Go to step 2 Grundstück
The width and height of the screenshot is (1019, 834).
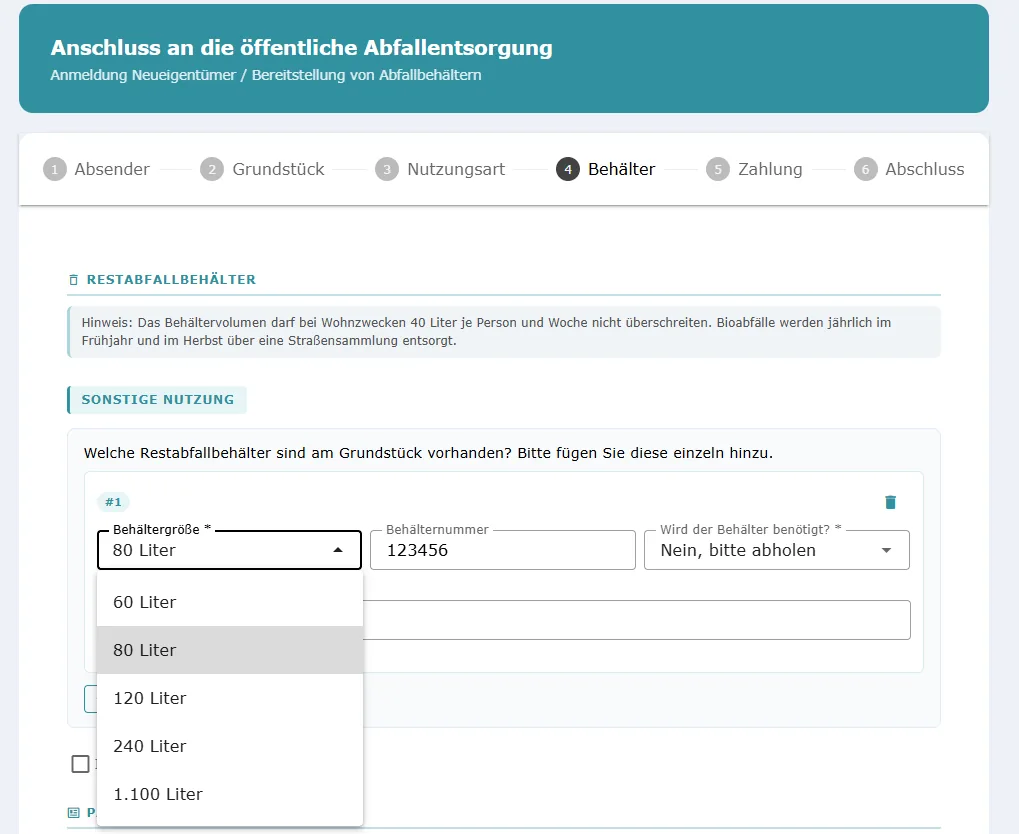click(262, 170)
